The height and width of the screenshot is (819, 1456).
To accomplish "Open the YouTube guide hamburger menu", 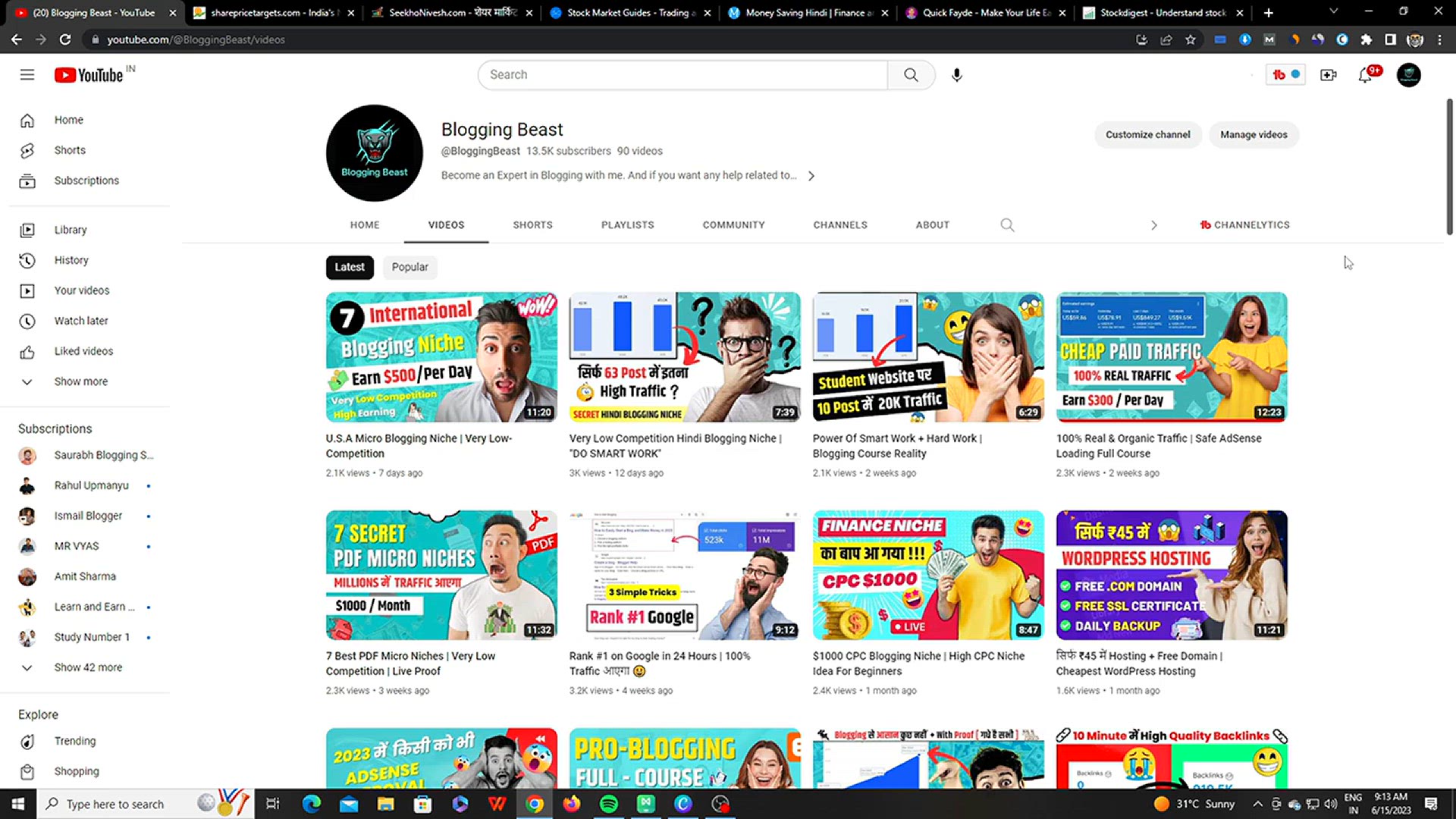I will [x=27, y=74].
